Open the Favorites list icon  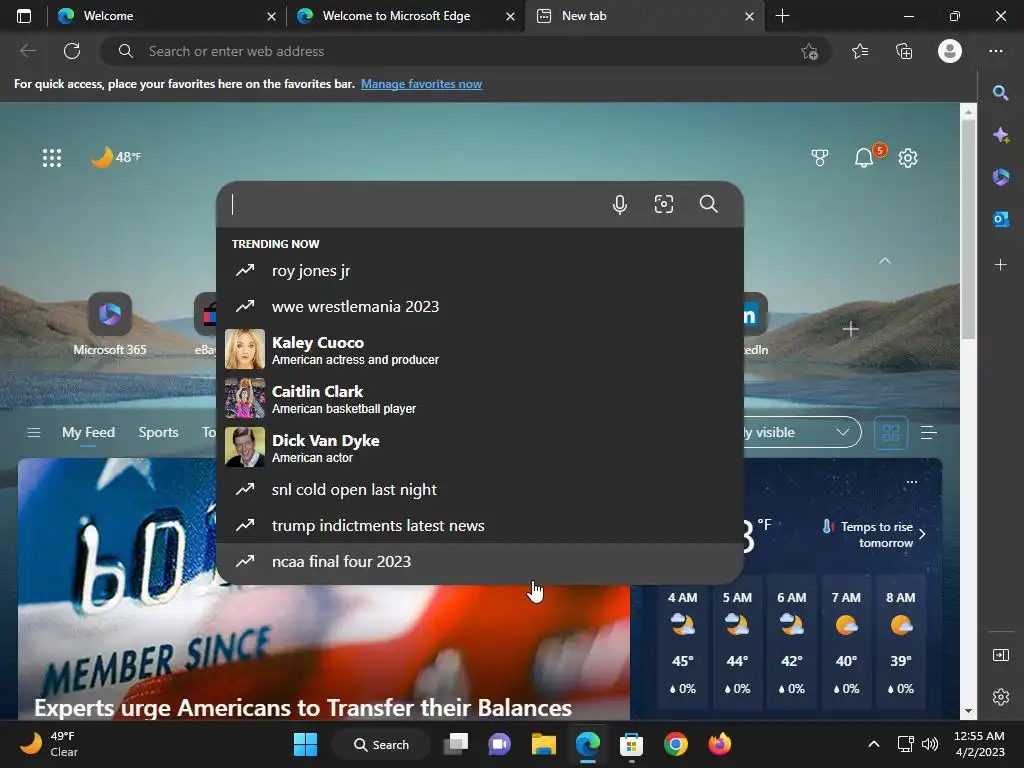(860, 51)
